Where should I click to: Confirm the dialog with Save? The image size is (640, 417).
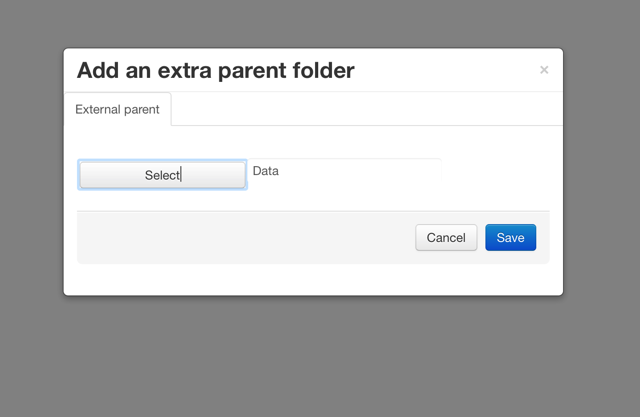click(x=511, y=237)
